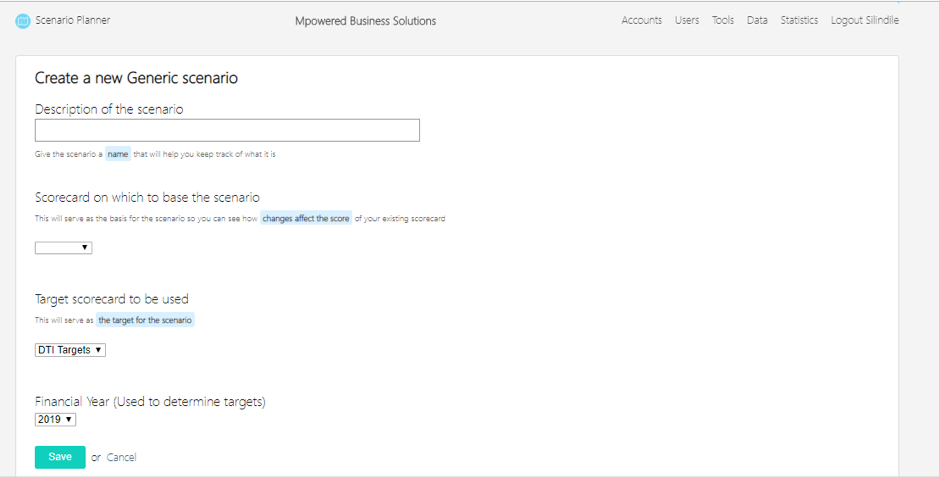Open the Tools menu

[x=723, y=20]
